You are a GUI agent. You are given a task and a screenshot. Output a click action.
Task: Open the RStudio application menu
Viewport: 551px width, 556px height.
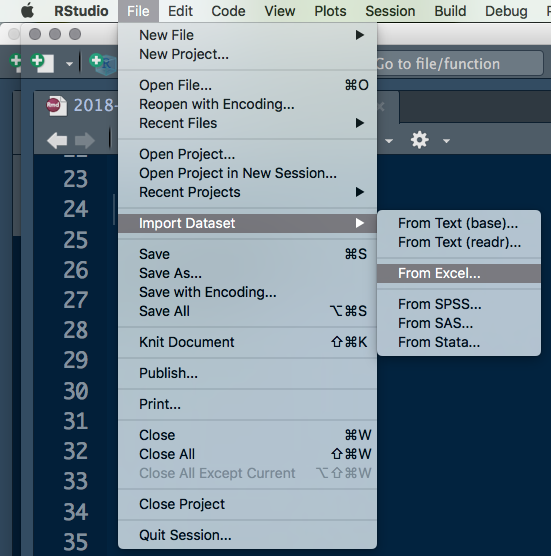click(81, 11)
